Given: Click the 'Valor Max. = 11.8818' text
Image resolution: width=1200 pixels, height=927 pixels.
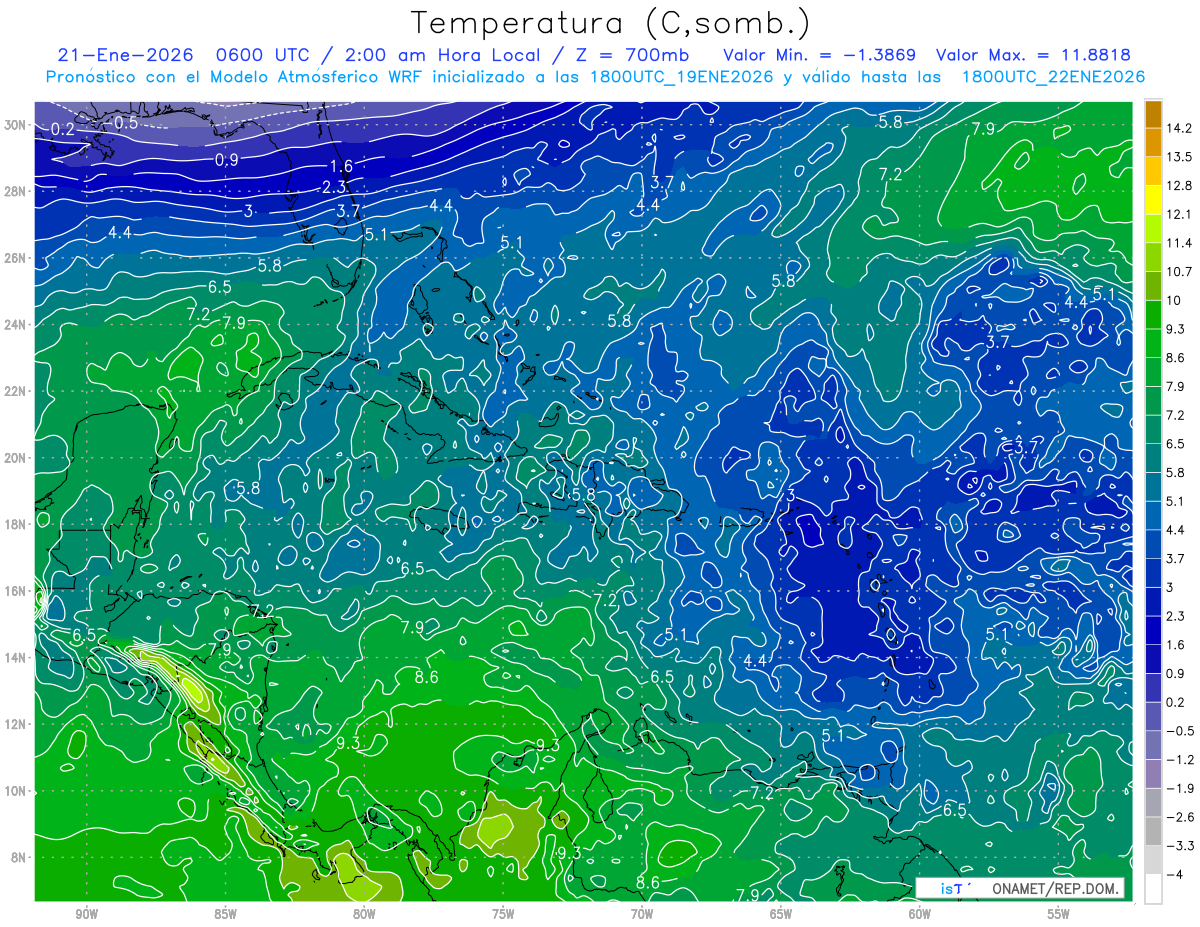Looking at the screenshot, I should [1034, 55].
